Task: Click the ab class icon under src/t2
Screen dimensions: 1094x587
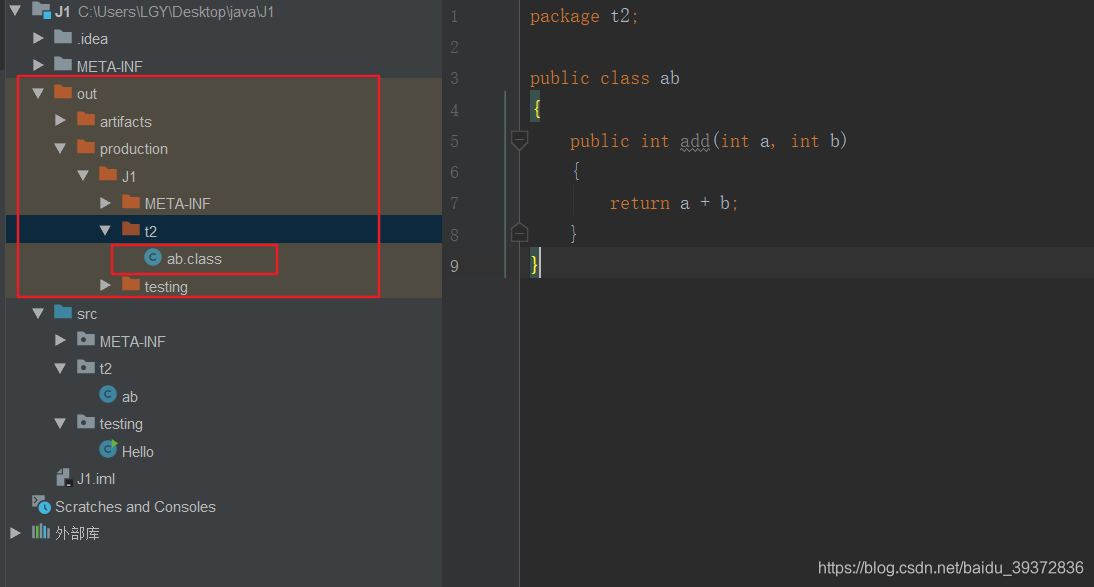Action: click(x=110, y=395)
